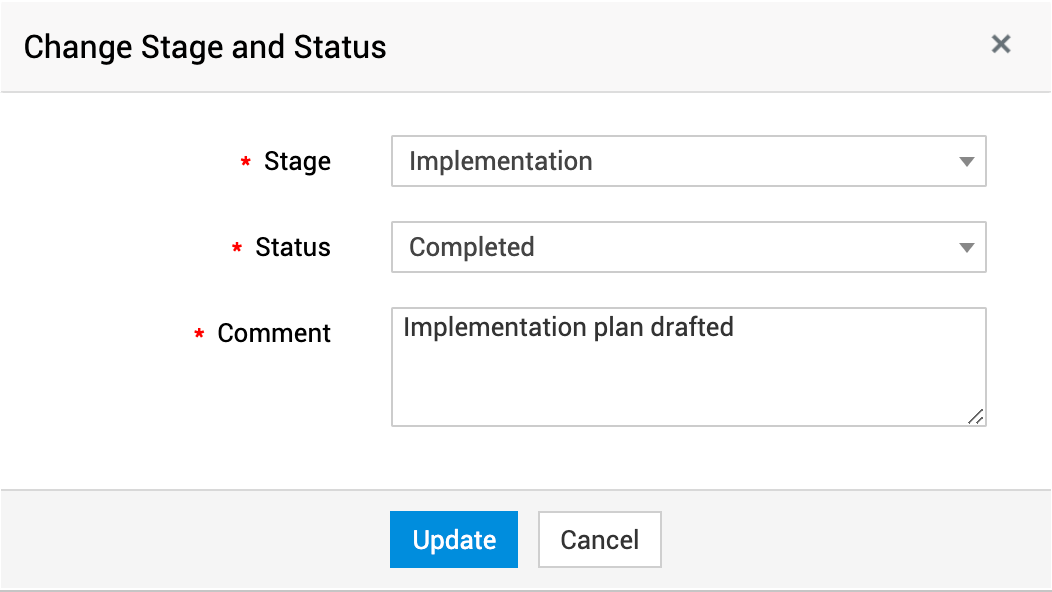This screenshot has width=1052, height=592.
Task: Click the dialog title Change Stage and Status
Action: tap(205, 47)
